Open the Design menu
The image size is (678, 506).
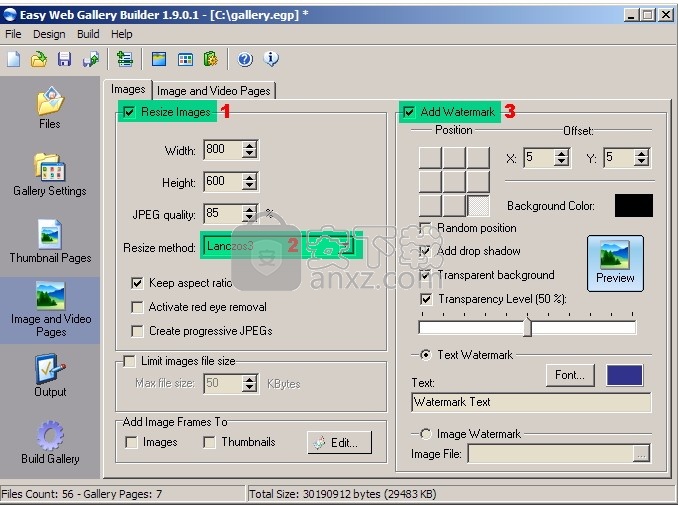point(49,34)
